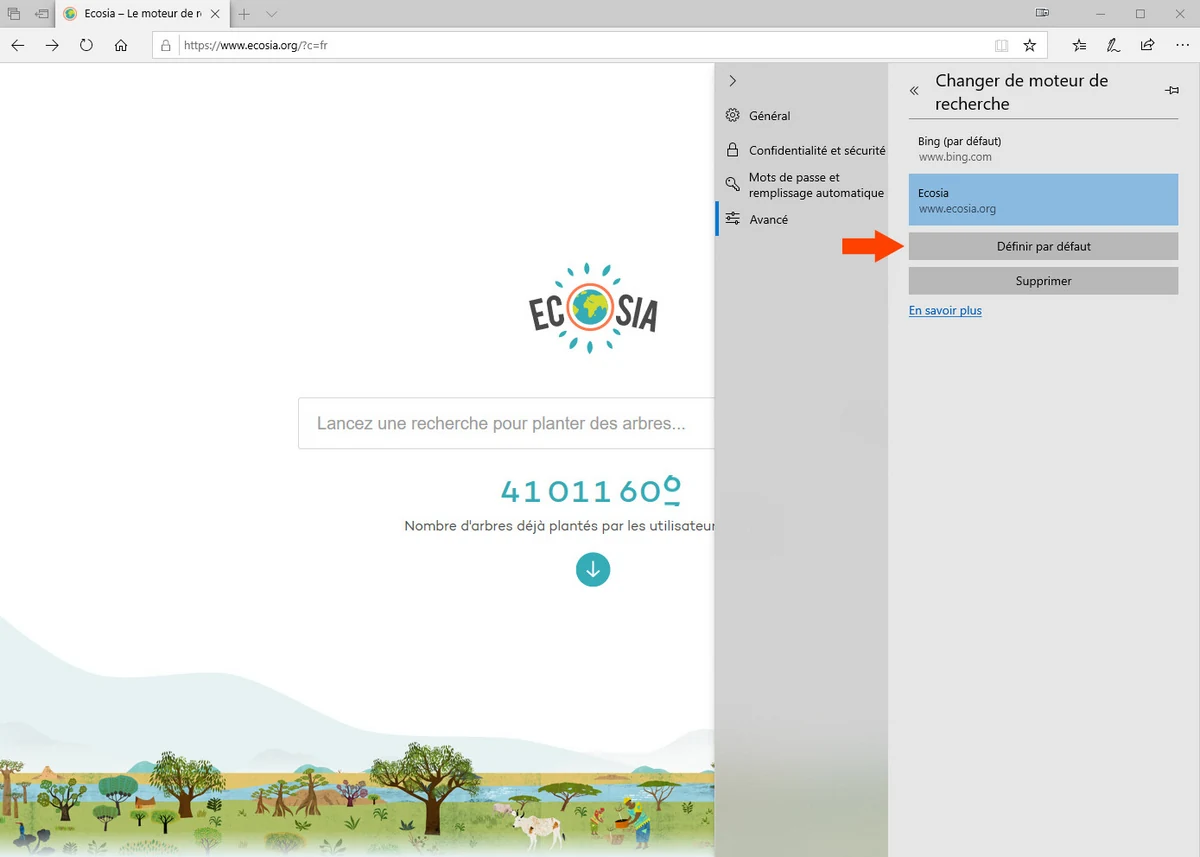Set tabs aside using tabs icon

point(14,13)
